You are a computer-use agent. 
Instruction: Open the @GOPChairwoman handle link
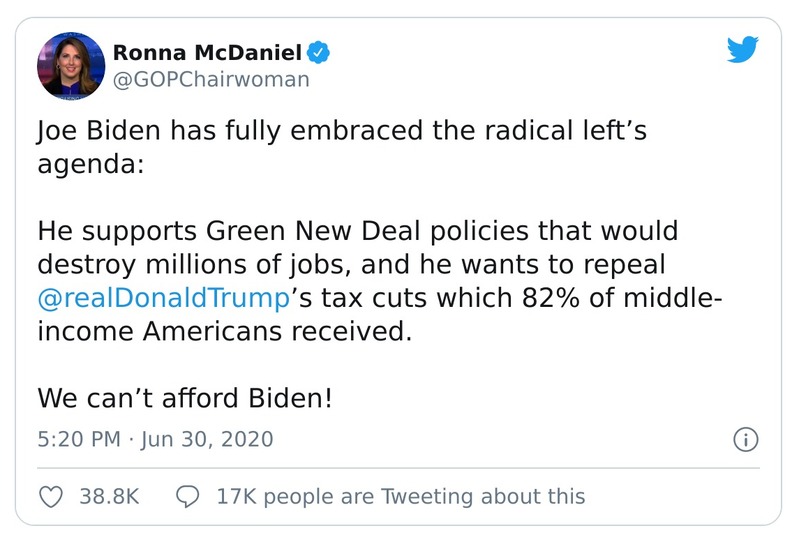[x=212, y=80]
